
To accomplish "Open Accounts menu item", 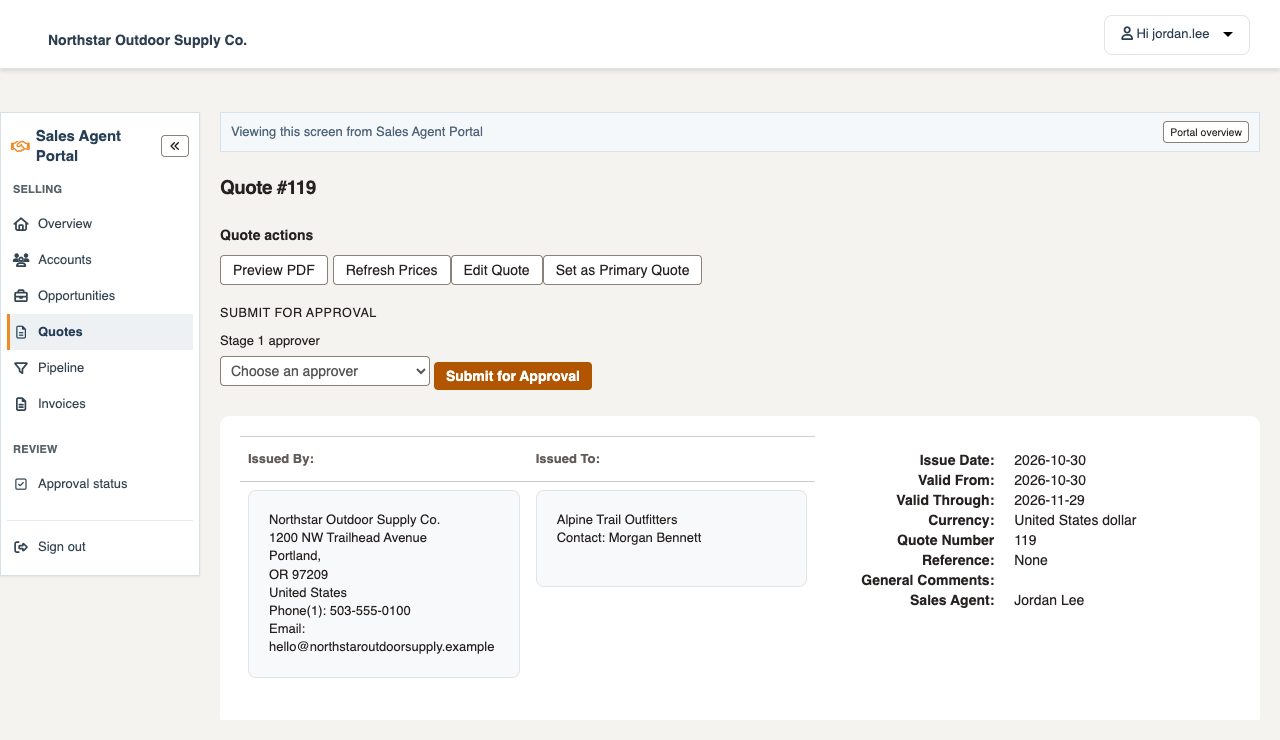I will [x=100, y=260].
